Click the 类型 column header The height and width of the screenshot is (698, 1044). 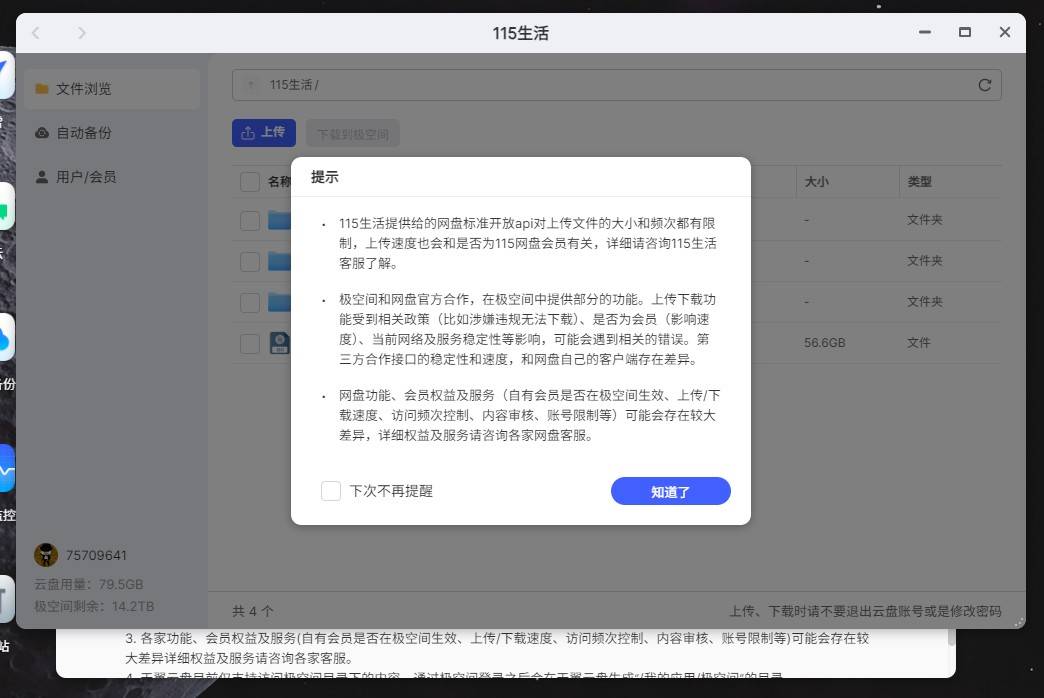[919, 182]
